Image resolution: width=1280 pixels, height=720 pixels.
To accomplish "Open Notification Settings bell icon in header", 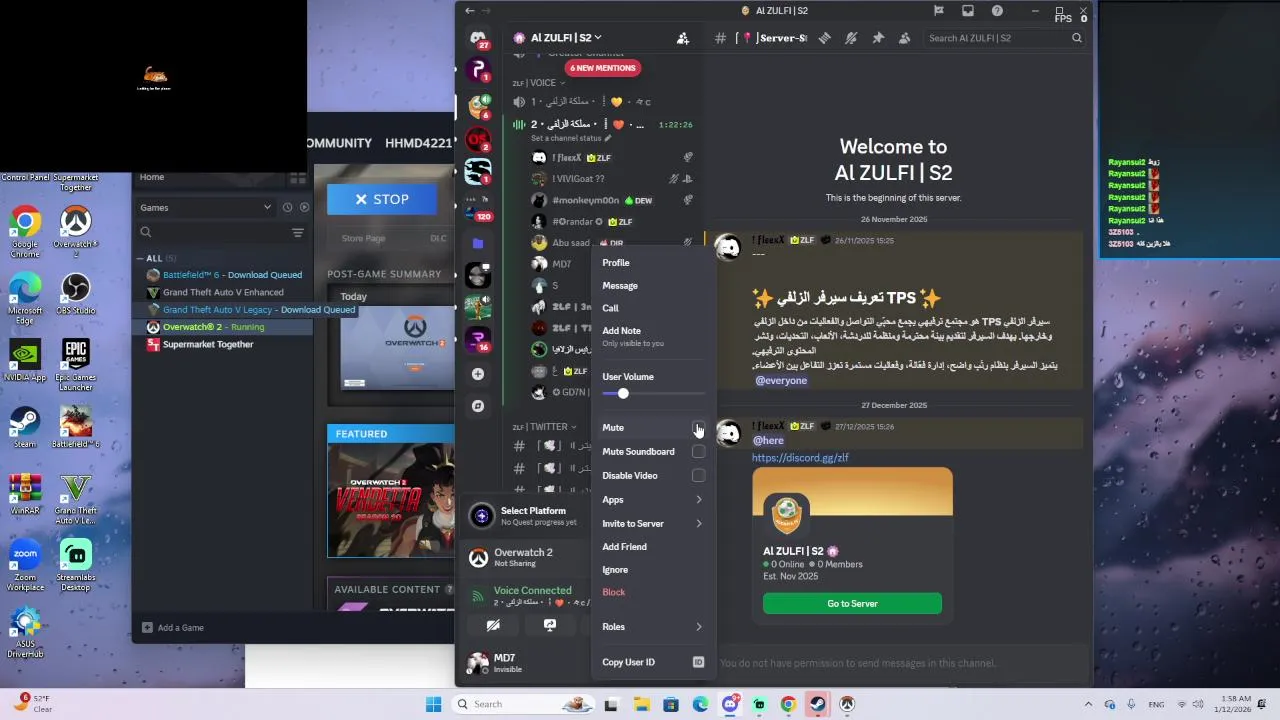I will pyautogui.click(x=851, y=38).
